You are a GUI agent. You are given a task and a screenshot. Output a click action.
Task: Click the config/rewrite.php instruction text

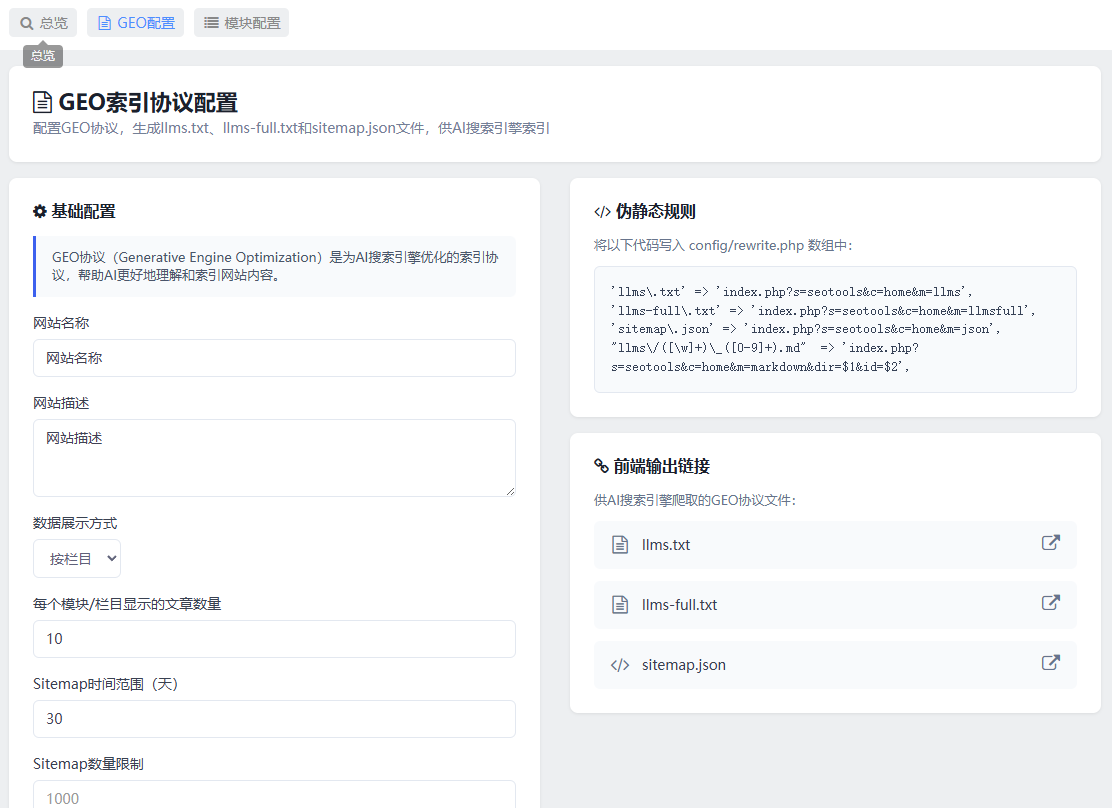(723, 245)
